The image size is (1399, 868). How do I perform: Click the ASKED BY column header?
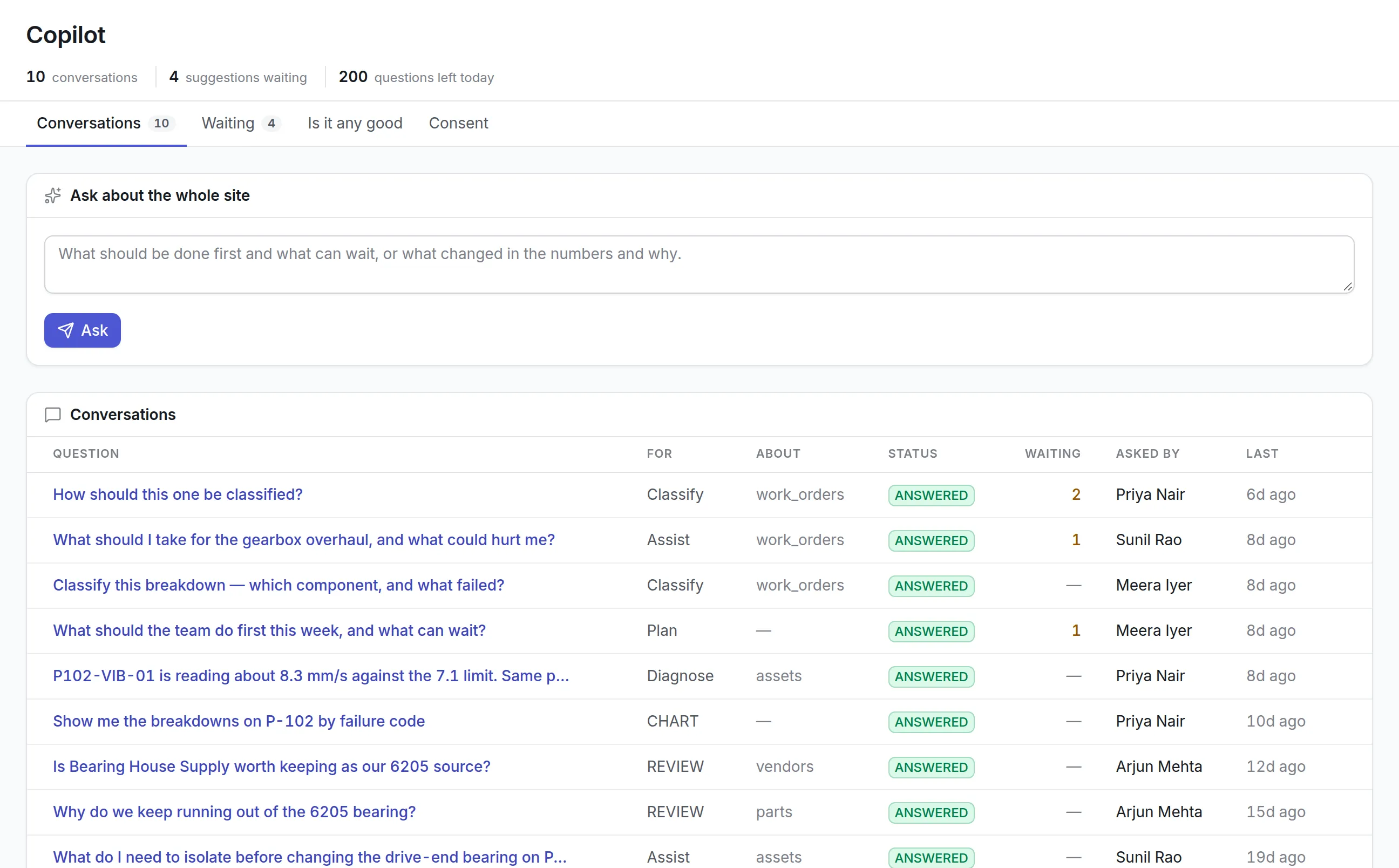coord(1147,453)
